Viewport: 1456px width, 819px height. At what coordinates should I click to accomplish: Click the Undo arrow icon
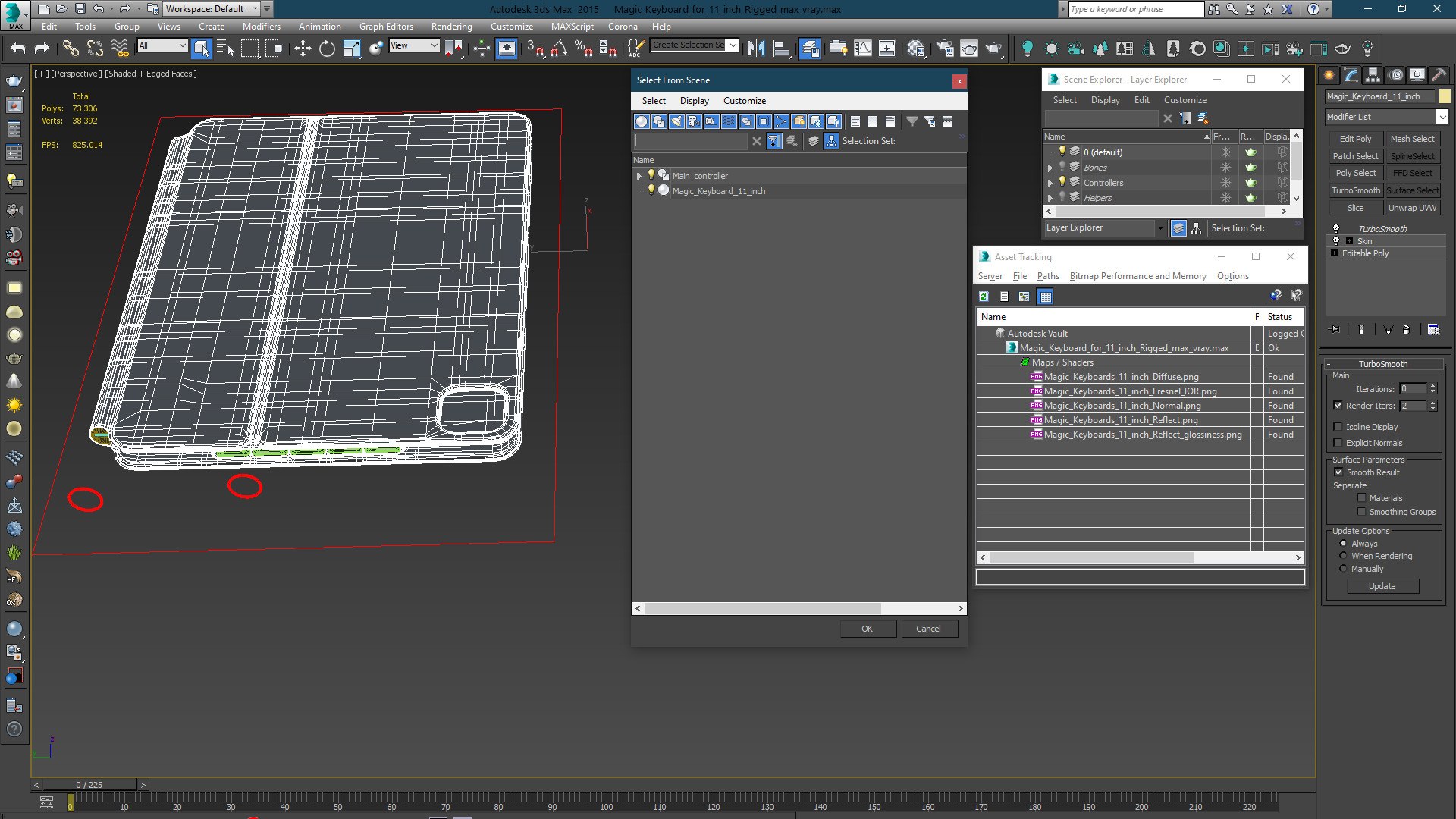click(17, 49)
